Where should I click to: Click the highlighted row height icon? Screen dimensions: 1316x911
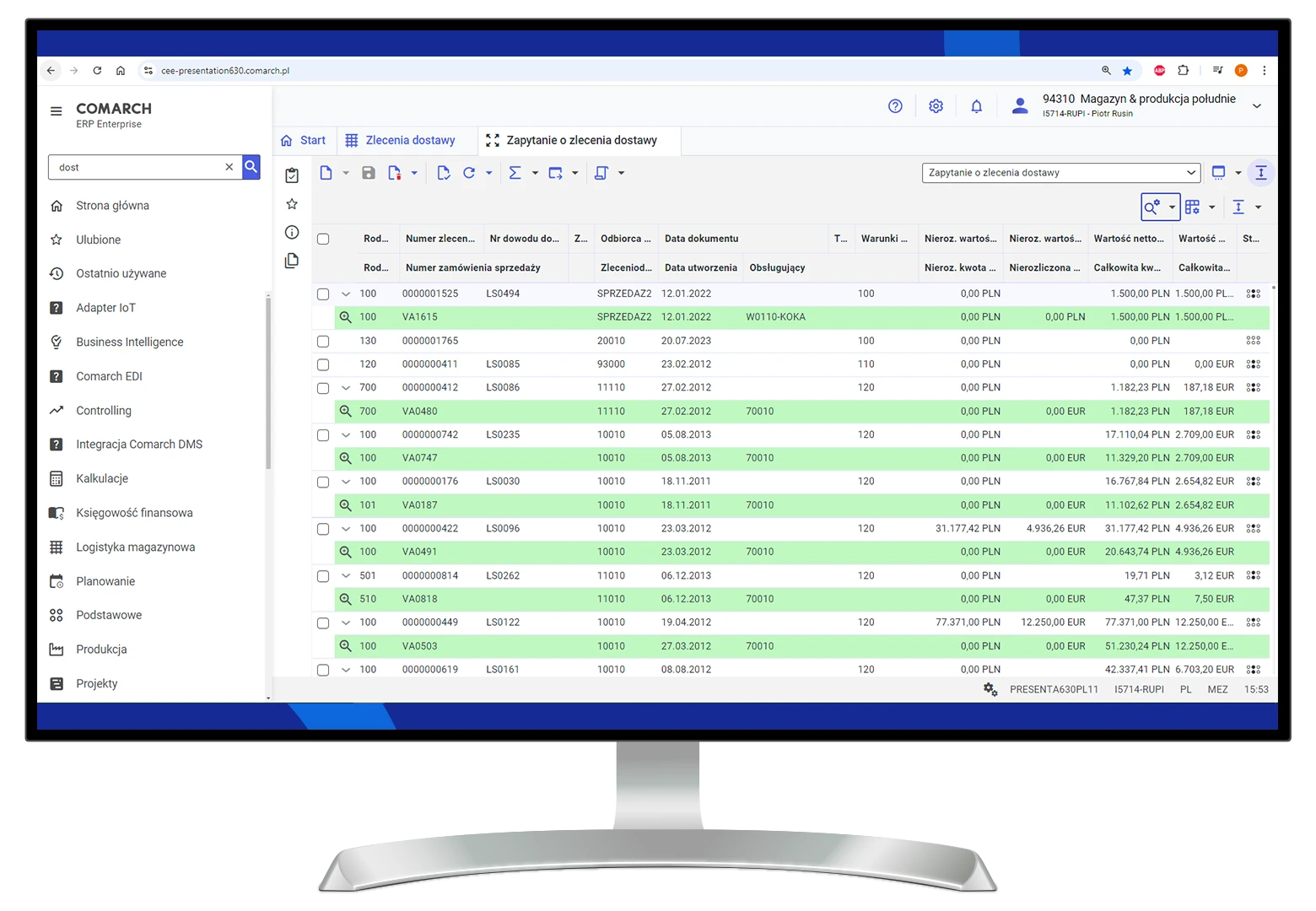[x=1261, y=172]
